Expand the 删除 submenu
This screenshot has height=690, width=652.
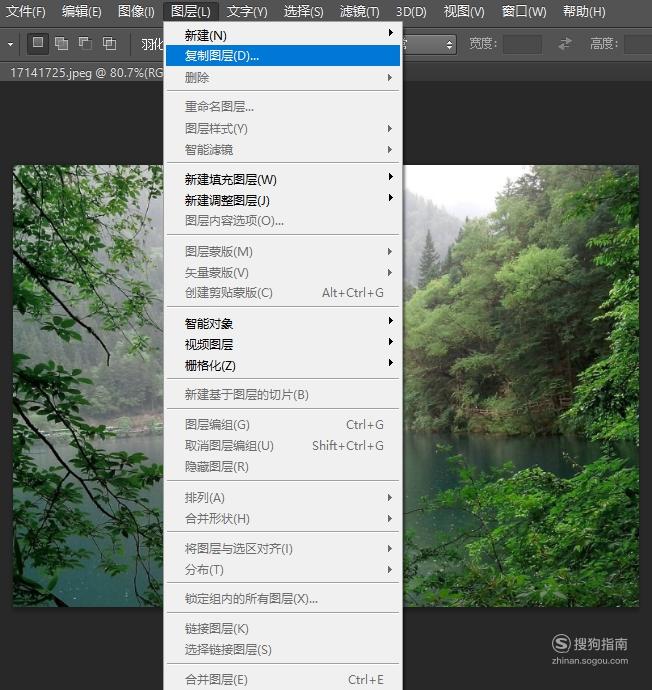pos(283,78)
